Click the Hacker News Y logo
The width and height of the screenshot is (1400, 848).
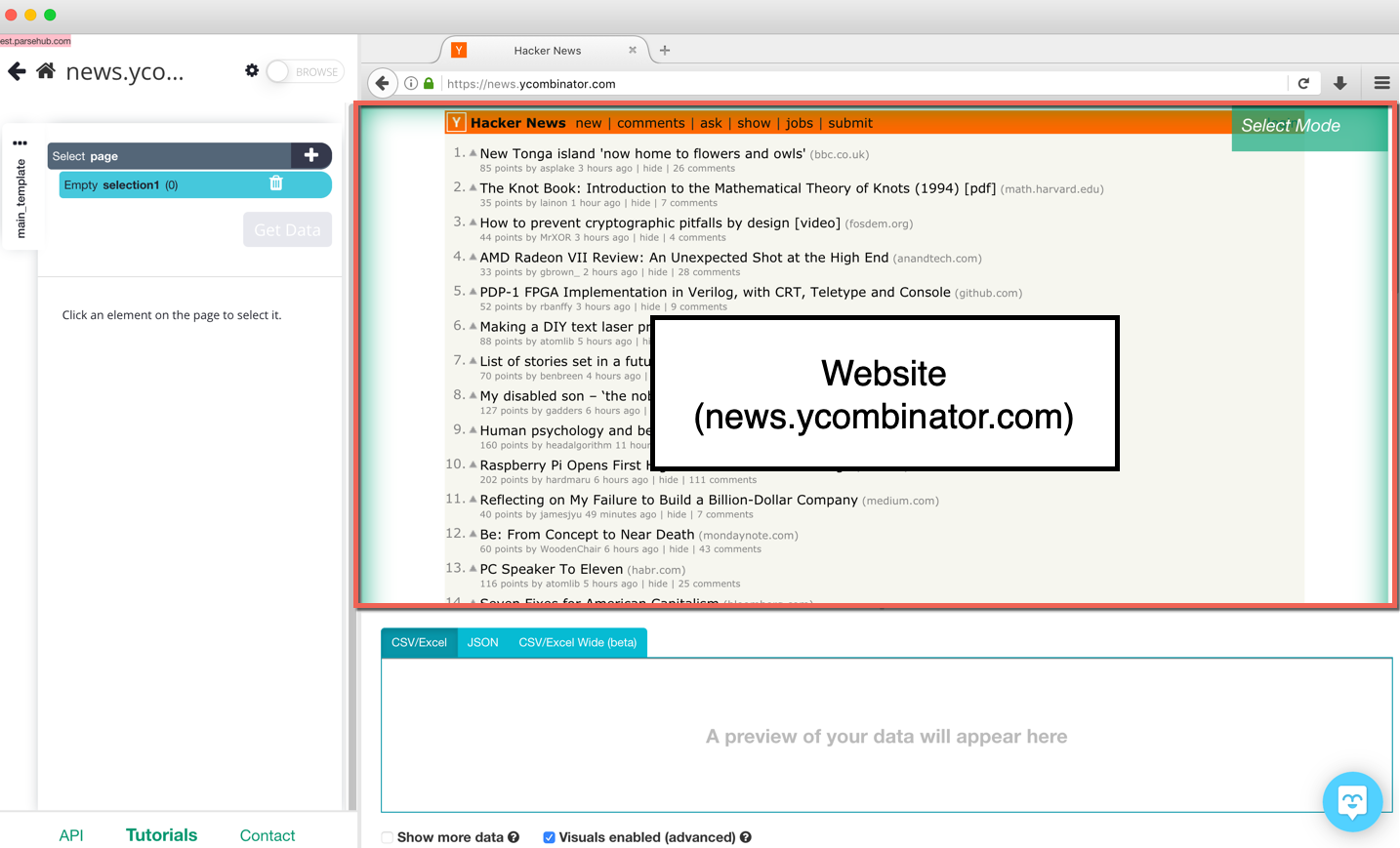click(456, 122)
